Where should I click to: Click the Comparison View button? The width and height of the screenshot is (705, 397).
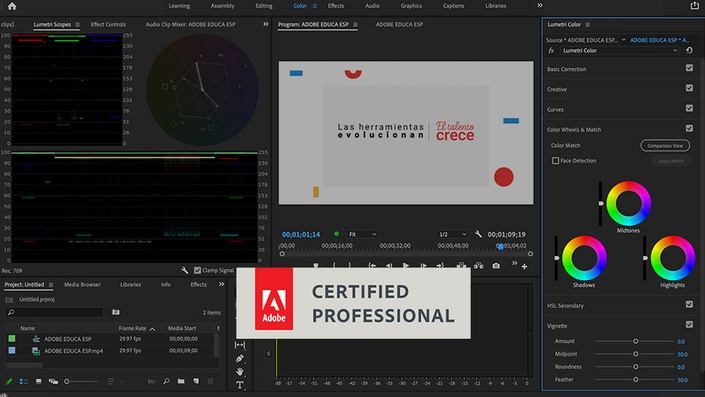click(x=665, y=146)
